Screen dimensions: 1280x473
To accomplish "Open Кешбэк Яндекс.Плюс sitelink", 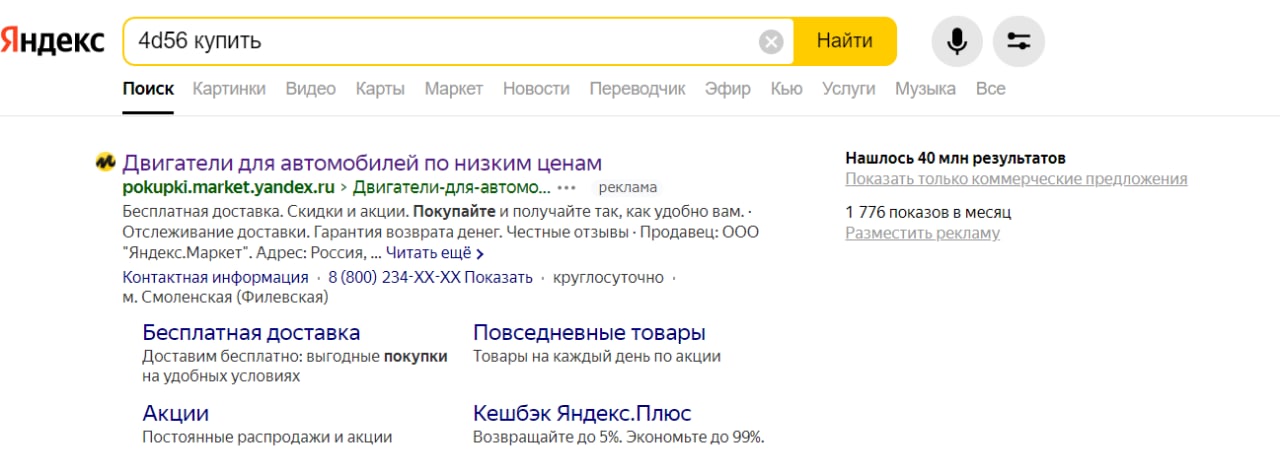I will tap(582, 414).
